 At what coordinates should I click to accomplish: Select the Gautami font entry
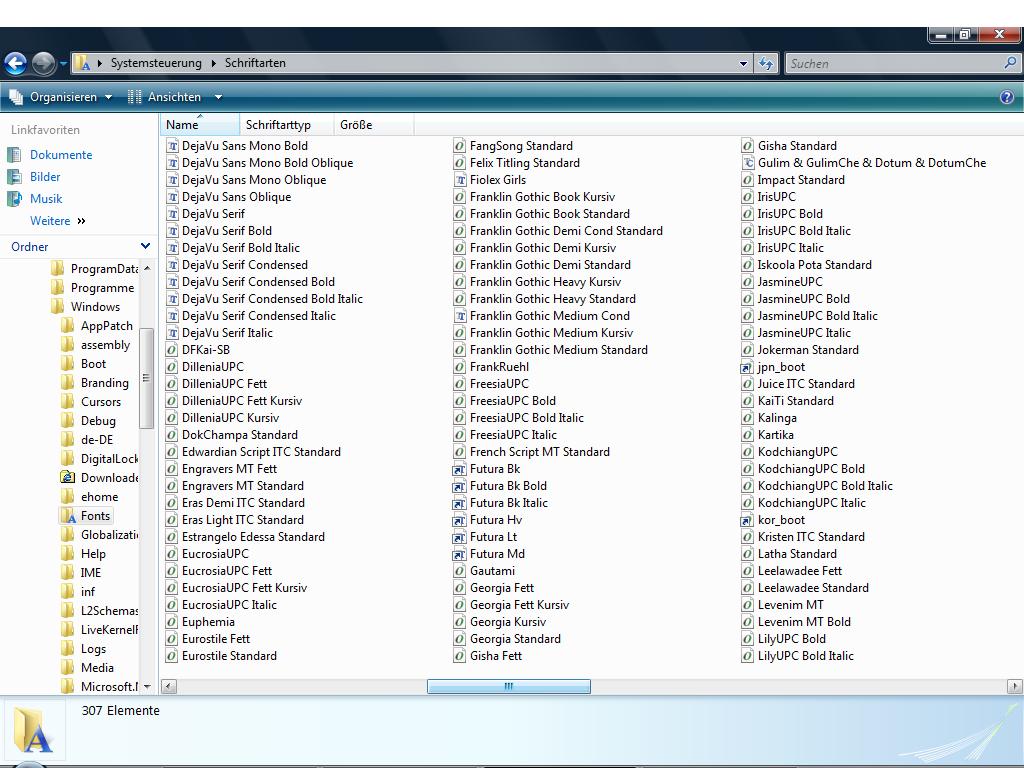[x=492, y=571]
